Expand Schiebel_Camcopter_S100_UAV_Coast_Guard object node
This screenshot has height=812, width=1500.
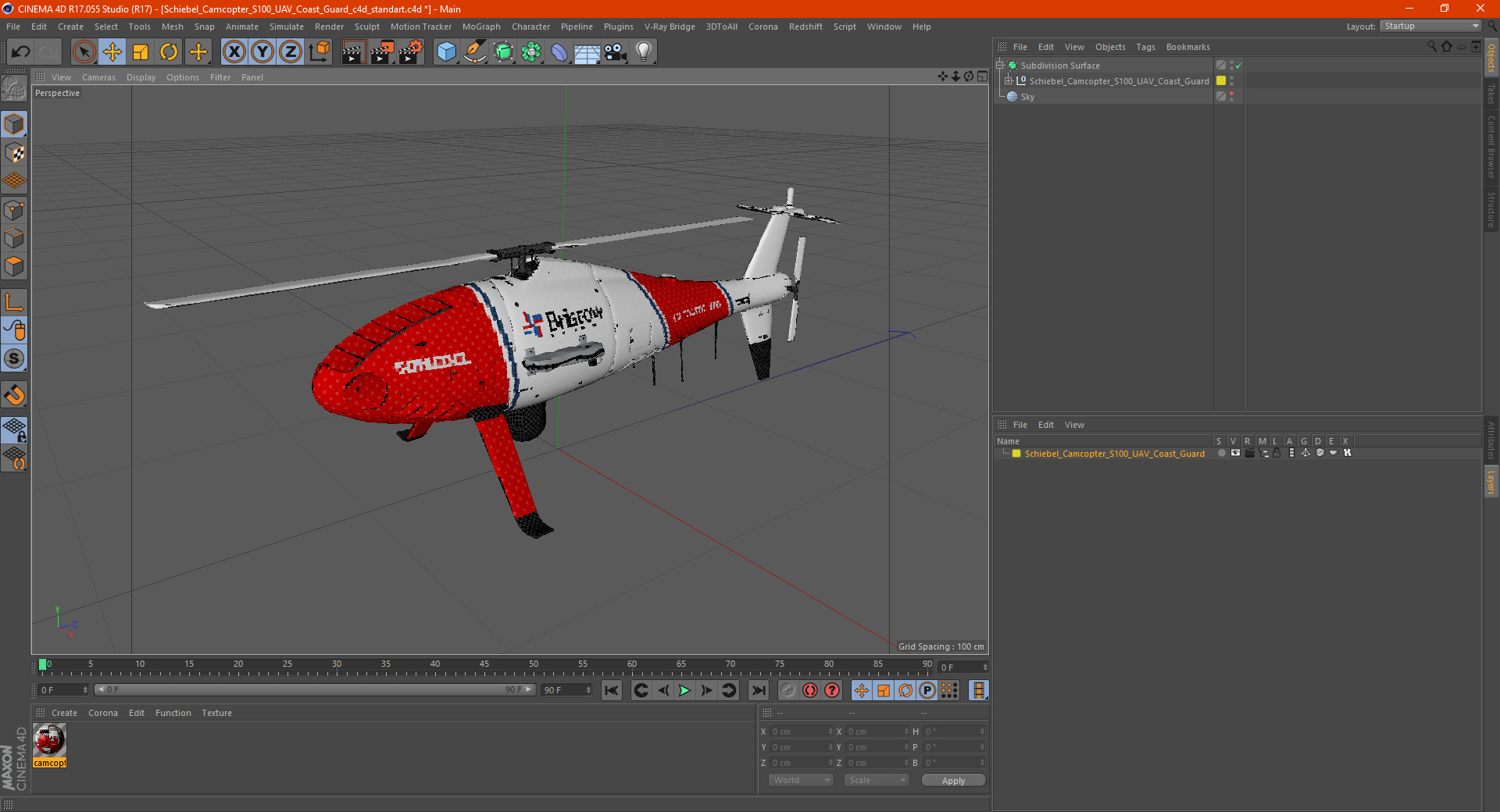click(x=1009, y=81)
